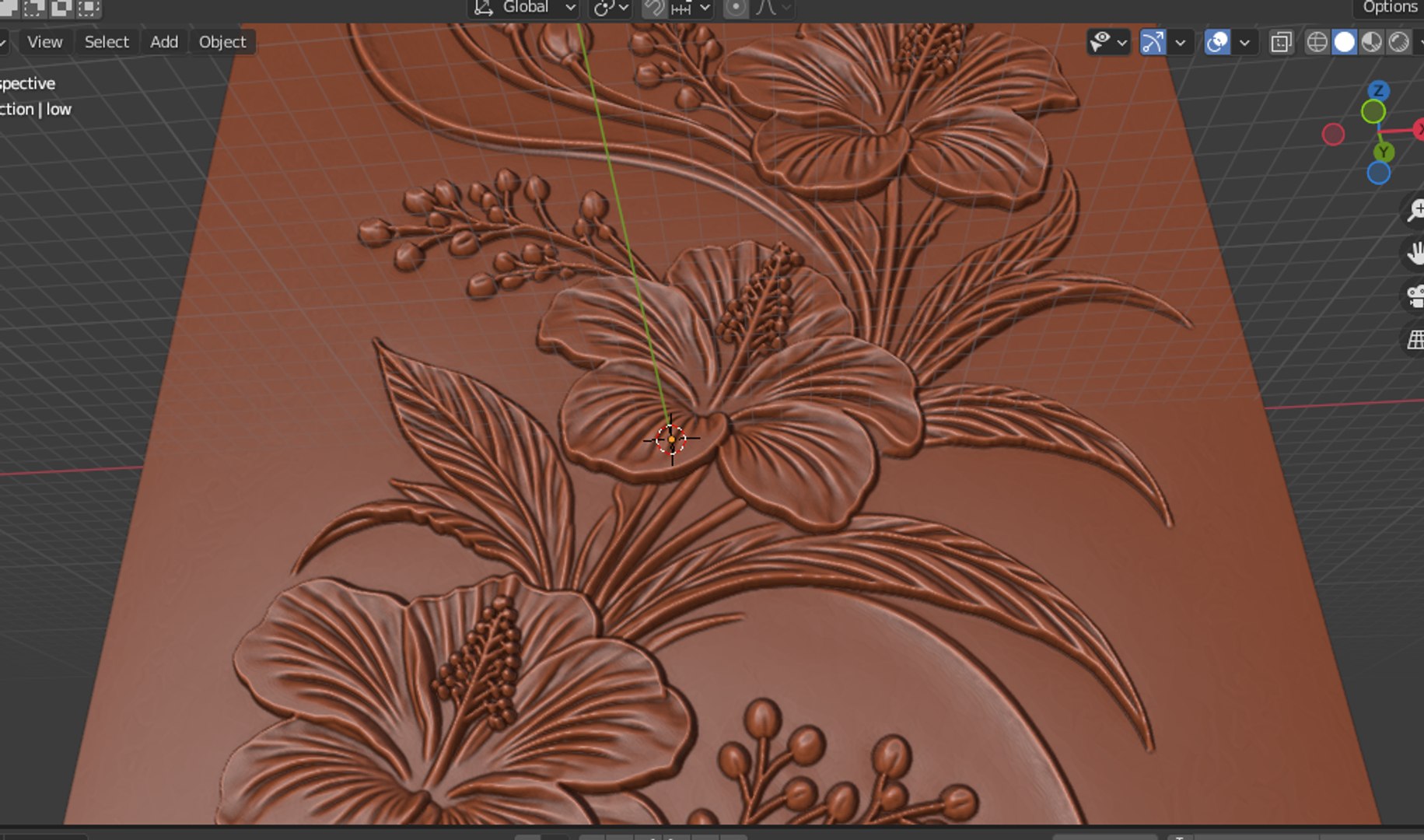
Task: Click the negative Z blue gizmo circle
Action: 1379,173
